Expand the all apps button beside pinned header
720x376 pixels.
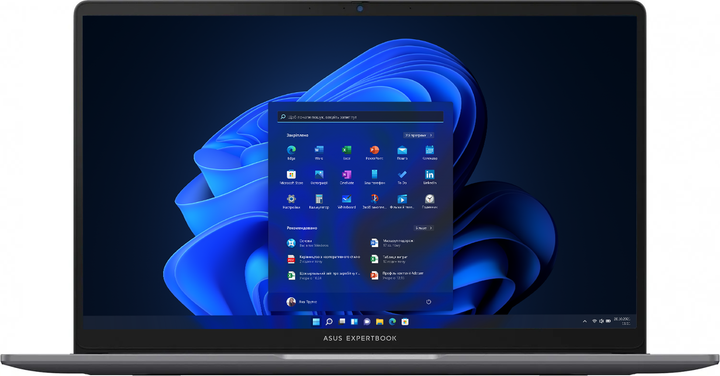[419, 135]
